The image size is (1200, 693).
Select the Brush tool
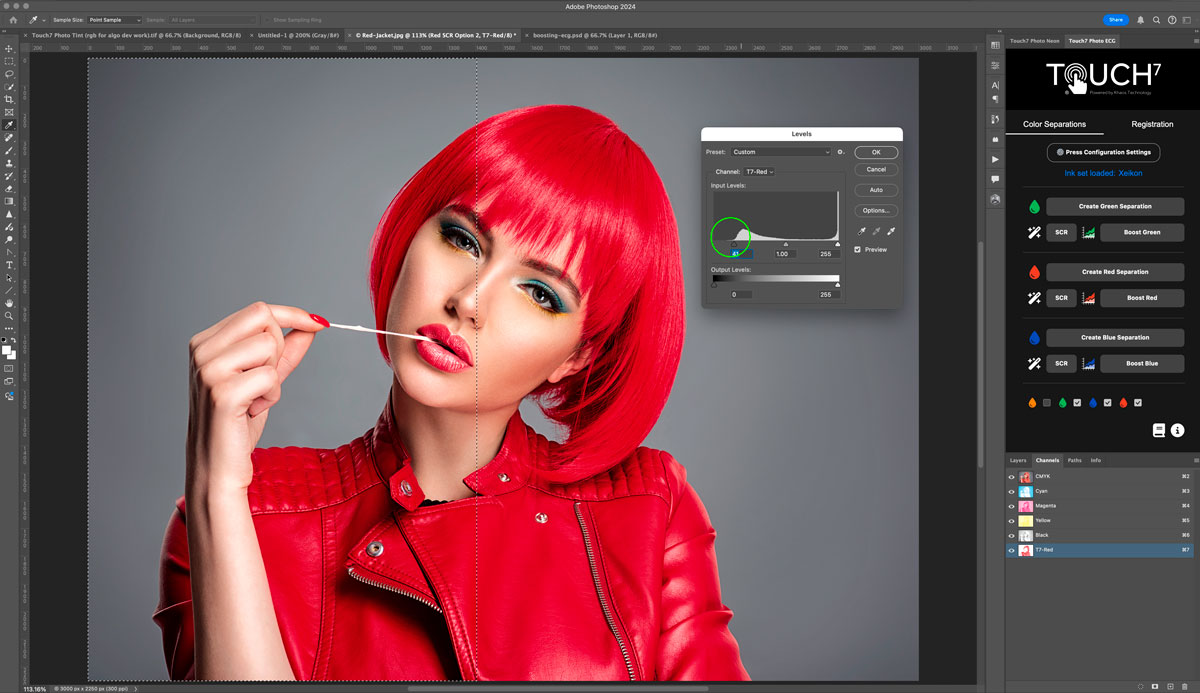(x=9, y=151)
